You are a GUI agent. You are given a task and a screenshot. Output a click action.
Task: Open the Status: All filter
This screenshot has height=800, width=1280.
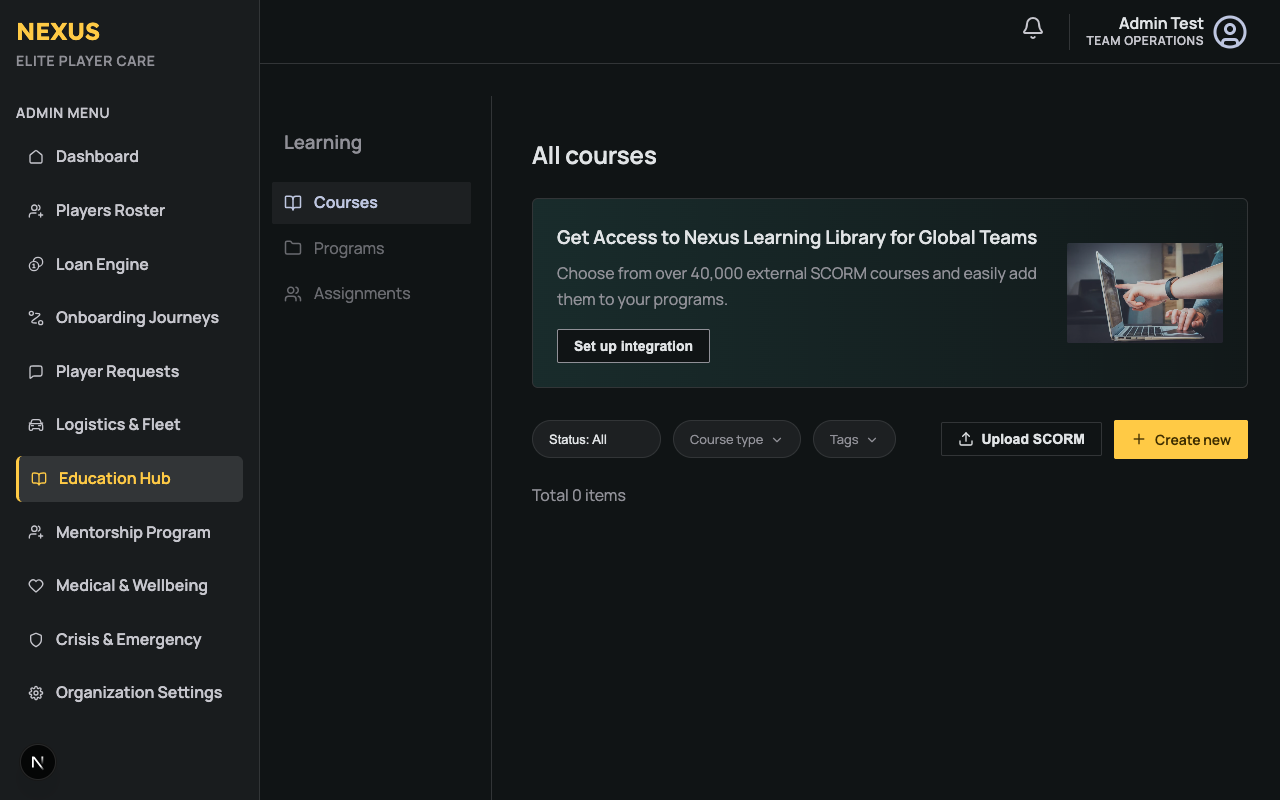(x=596, y=439)
